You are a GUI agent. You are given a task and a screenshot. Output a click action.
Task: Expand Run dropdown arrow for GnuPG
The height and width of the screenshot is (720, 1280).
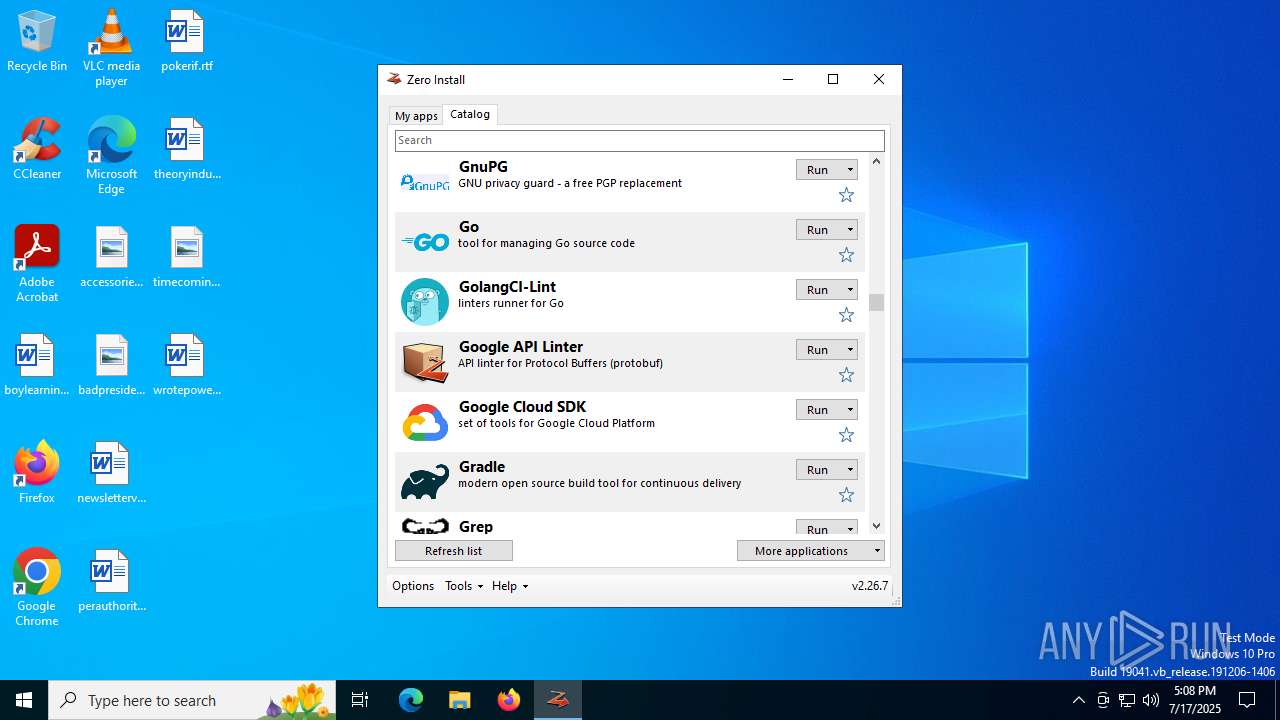click(x=851, y=170)
